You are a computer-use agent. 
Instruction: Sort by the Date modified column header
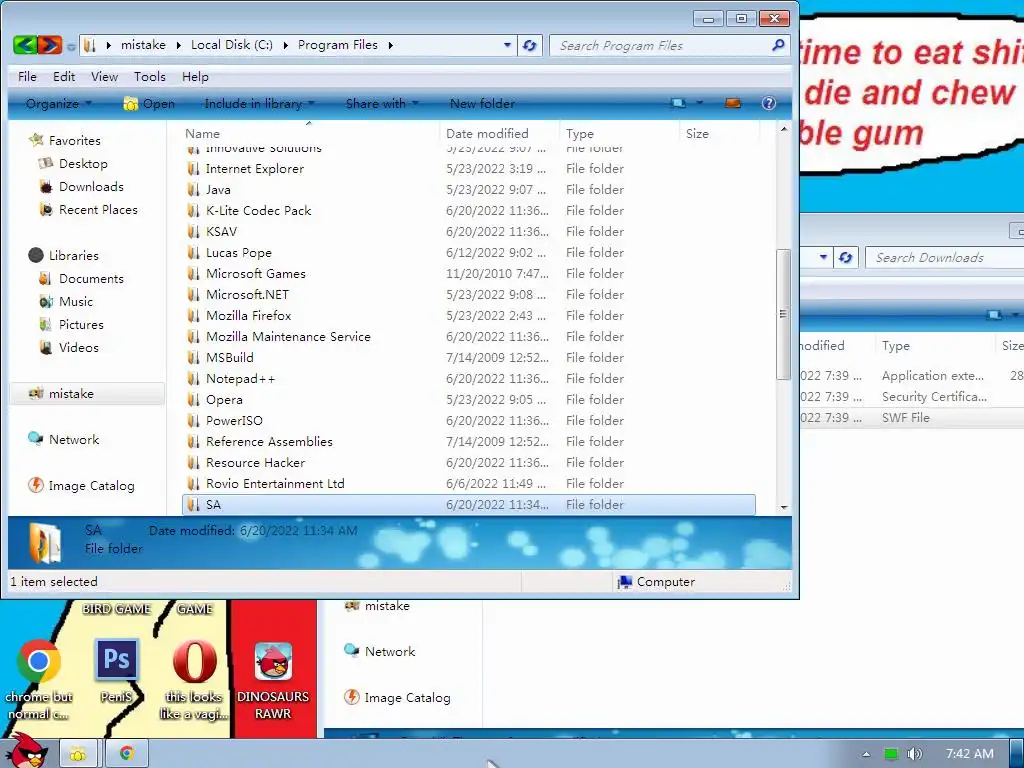coord(500,133)
